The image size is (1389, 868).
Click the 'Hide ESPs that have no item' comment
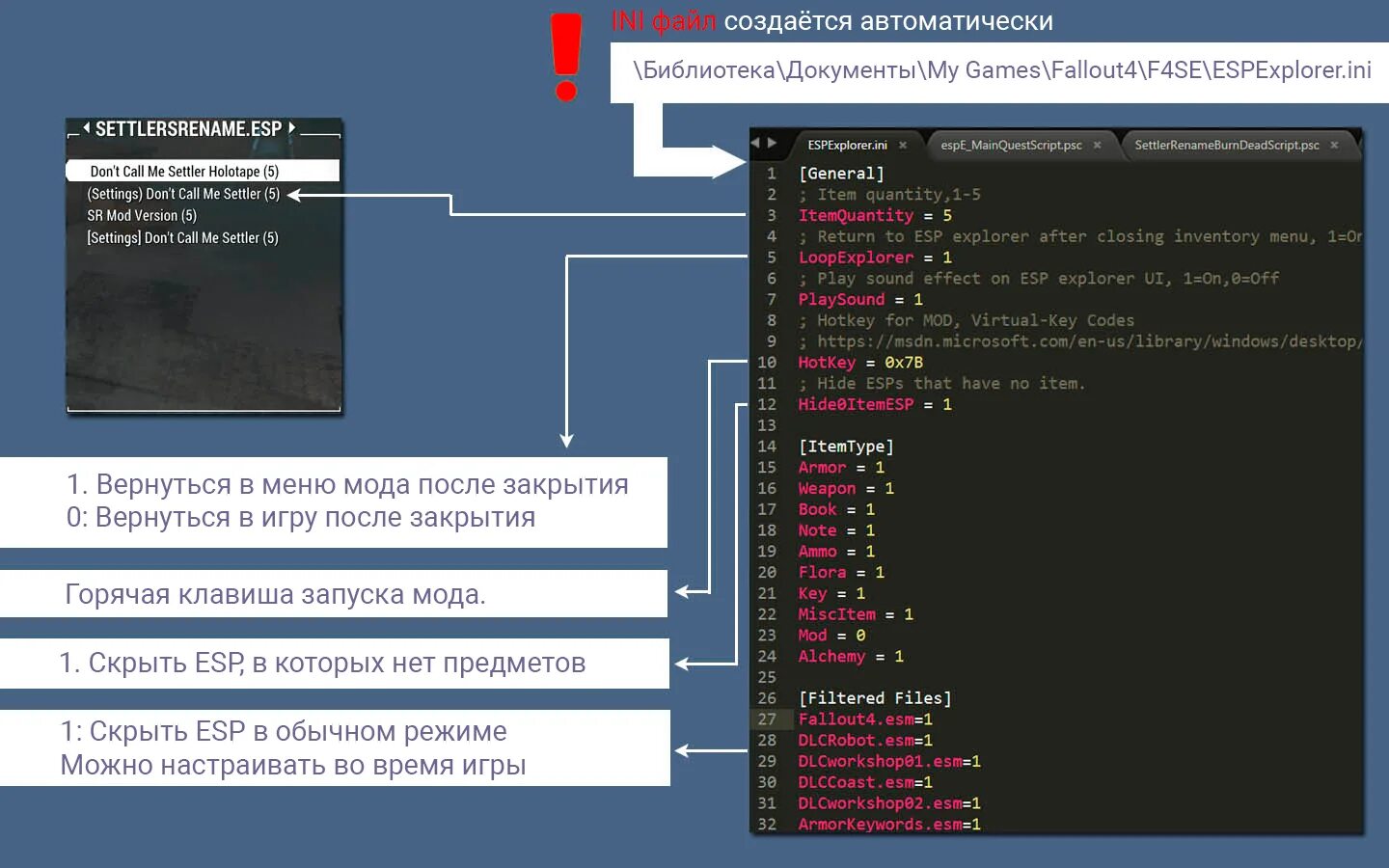coord(941,384)
